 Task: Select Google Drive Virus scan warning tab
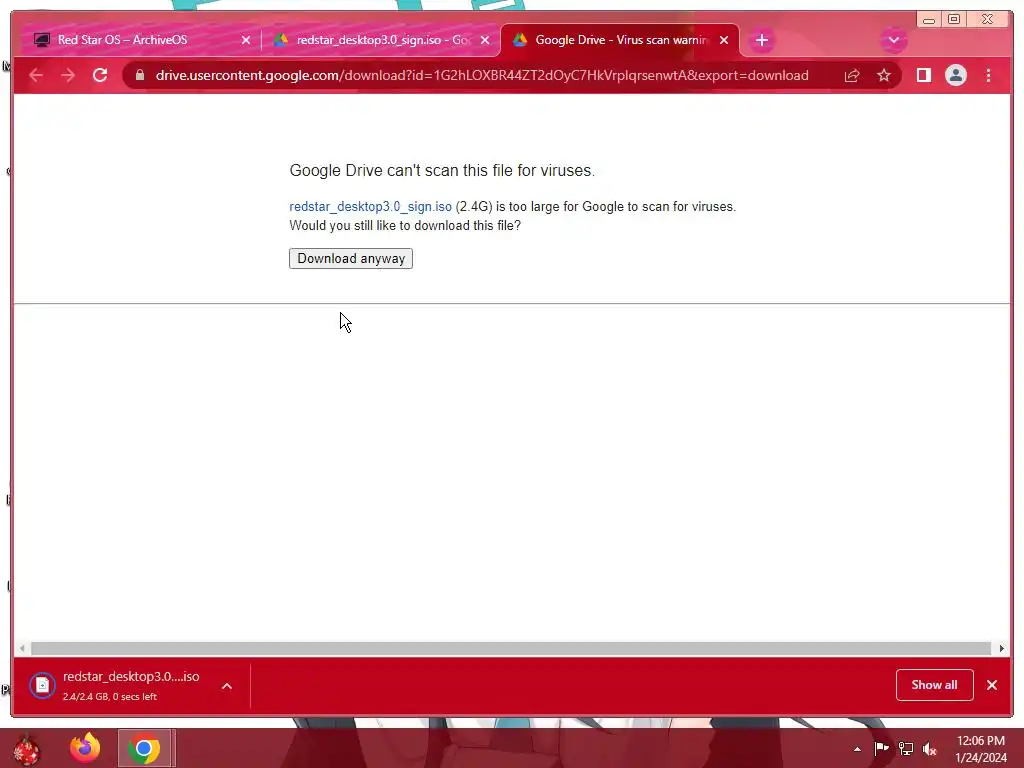click(x=620, y=40)
